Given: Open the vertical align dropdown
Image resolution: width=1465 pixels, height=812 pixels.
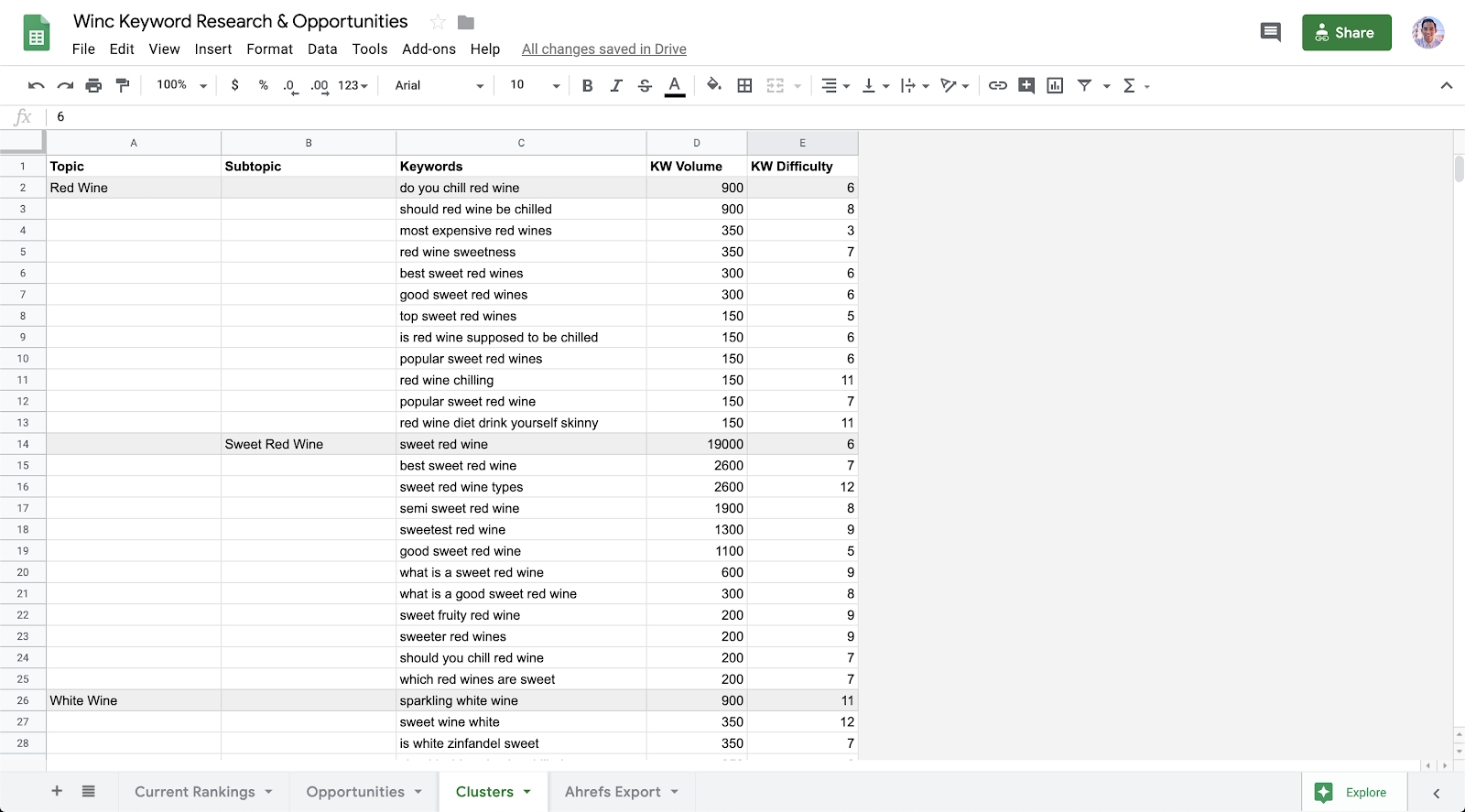Looking at the screenshot, I should [875, 85].
